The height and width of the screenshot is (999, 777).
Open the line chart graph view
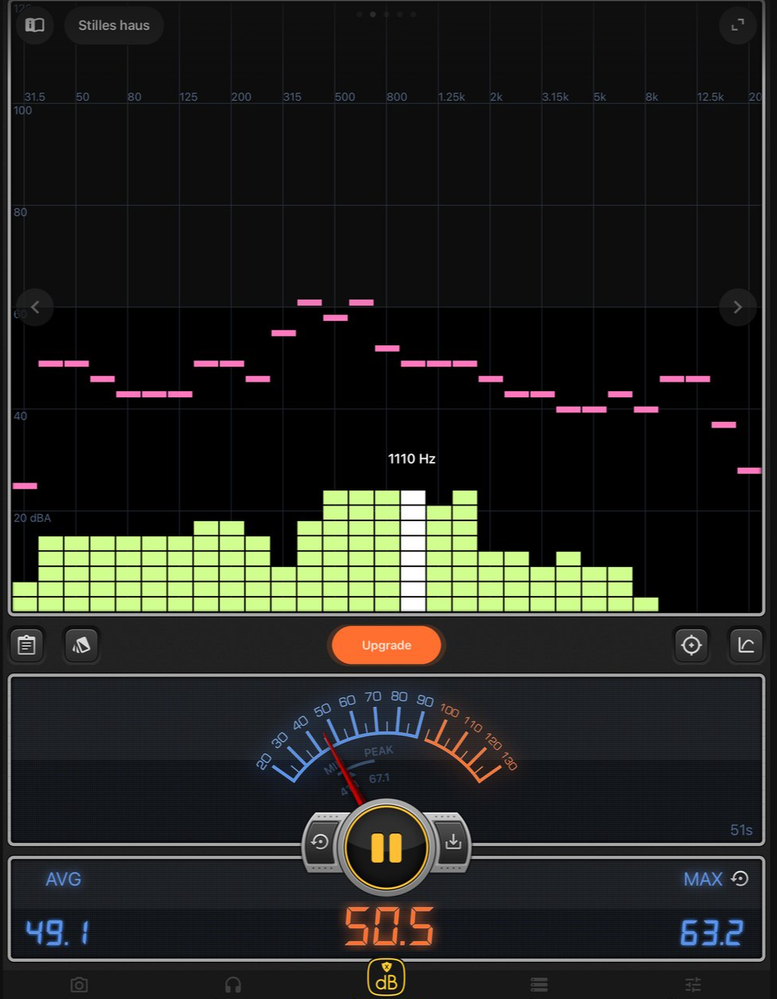[x=746, y=645]
